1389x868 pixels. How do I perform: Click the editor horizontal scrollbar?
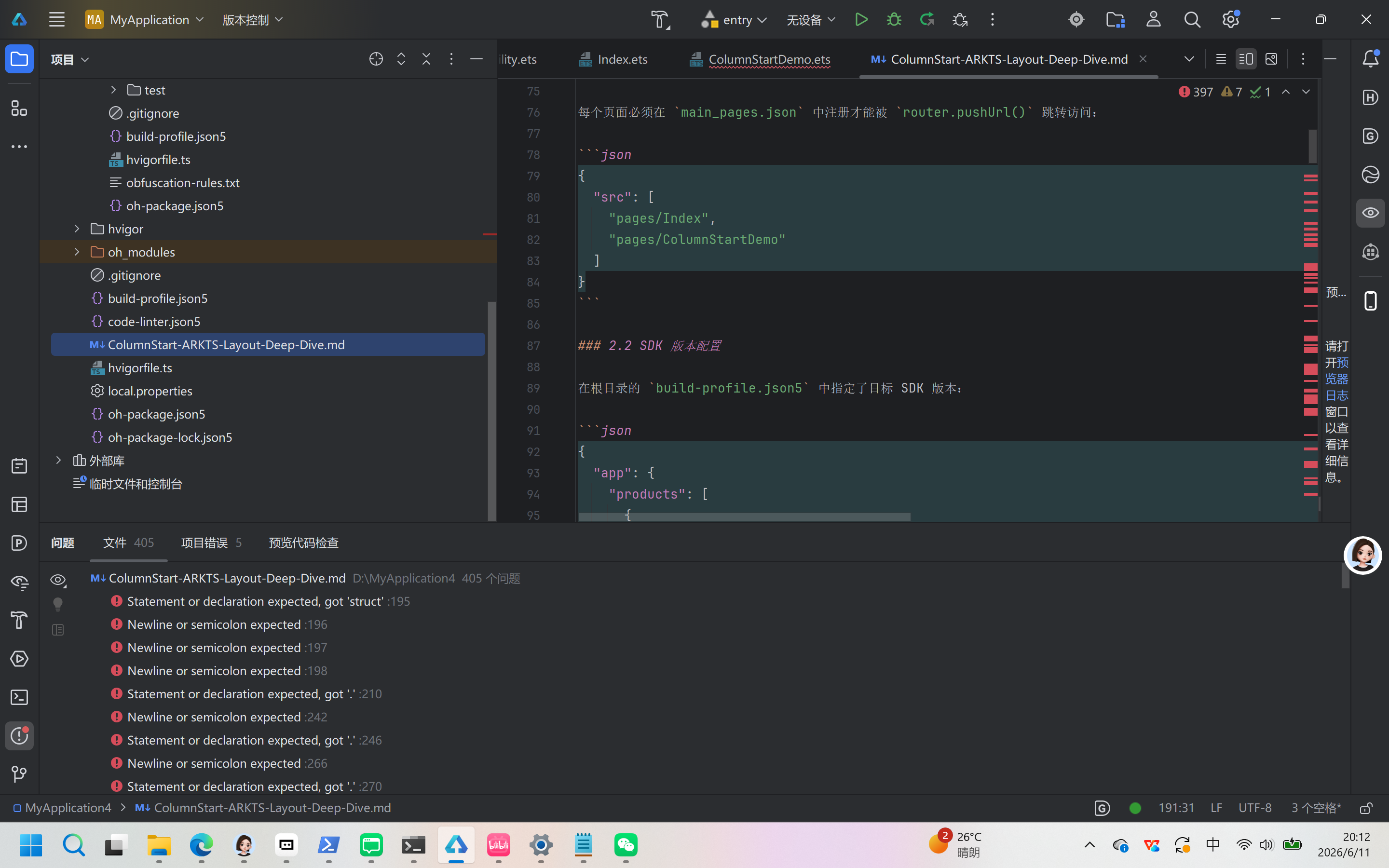click(745, 516)
